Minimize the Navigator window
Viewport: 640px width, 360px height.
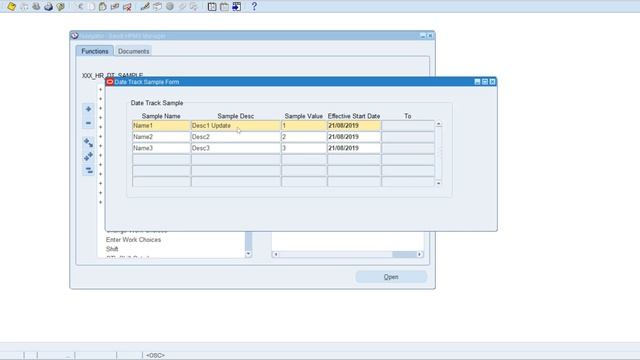click(423, 36)
